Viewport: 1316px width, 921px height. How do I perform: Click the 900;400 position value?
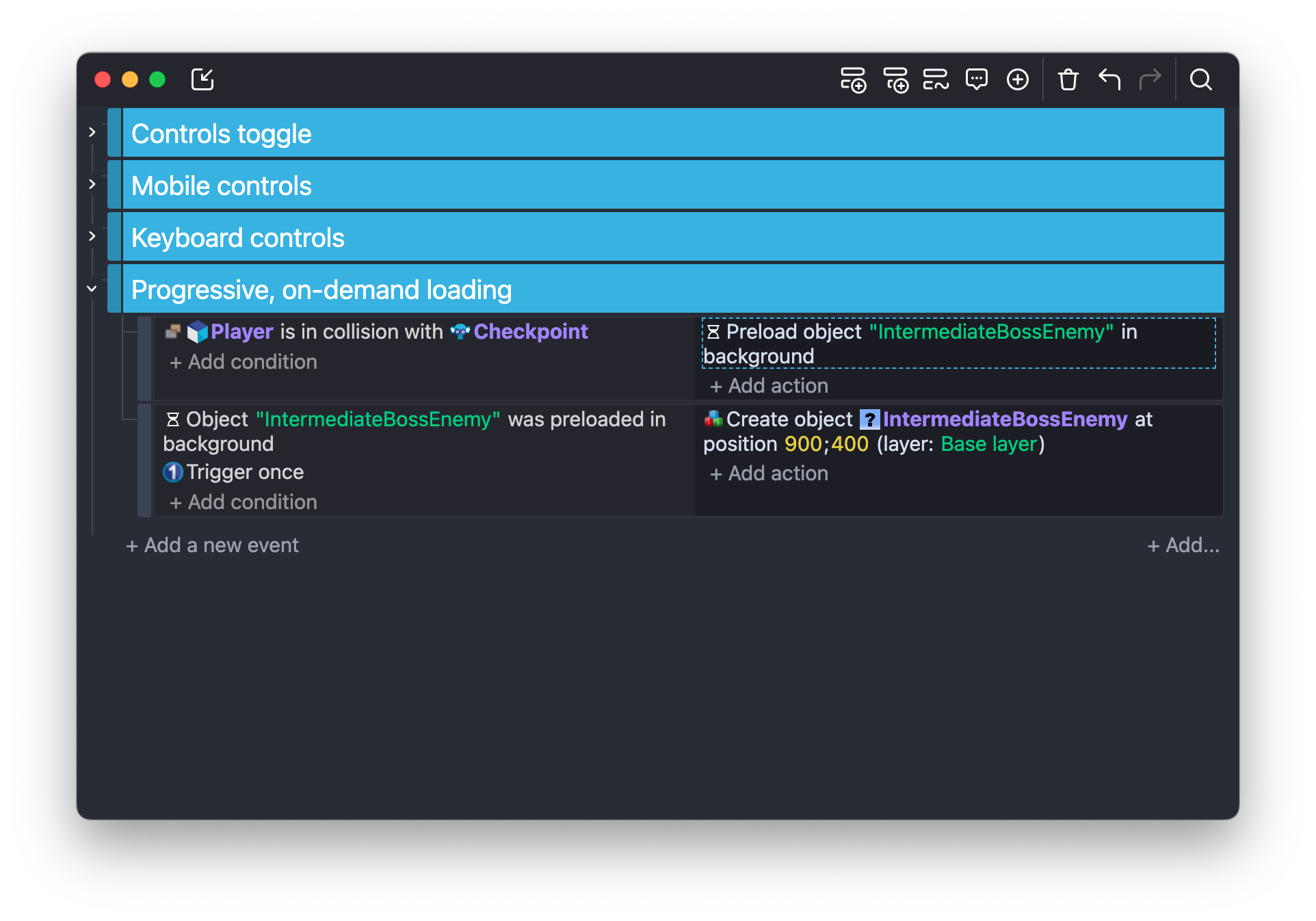click(x=826, y=444)
